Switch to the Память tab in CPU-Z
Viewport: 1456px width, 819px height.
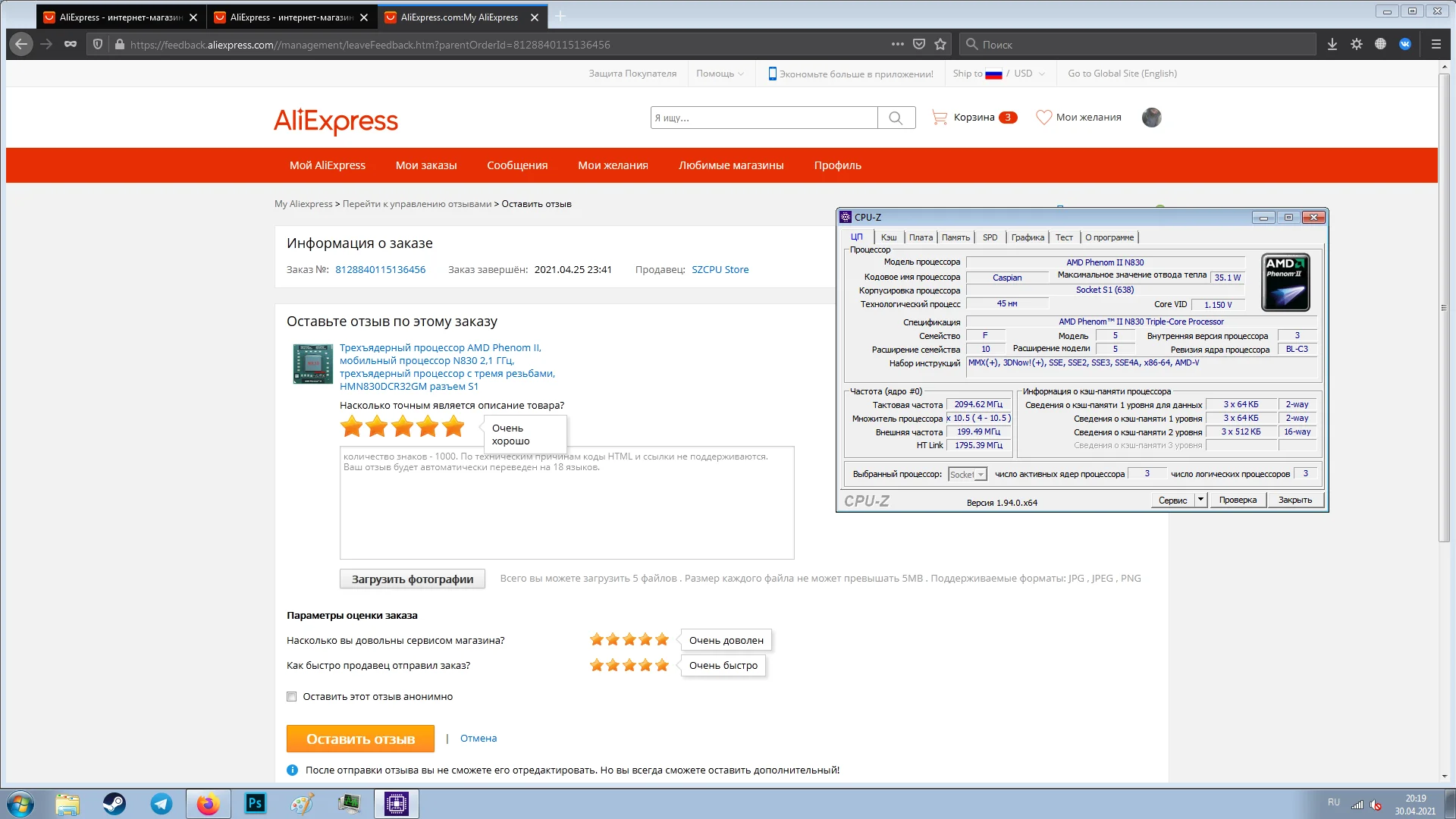(955, 237)
